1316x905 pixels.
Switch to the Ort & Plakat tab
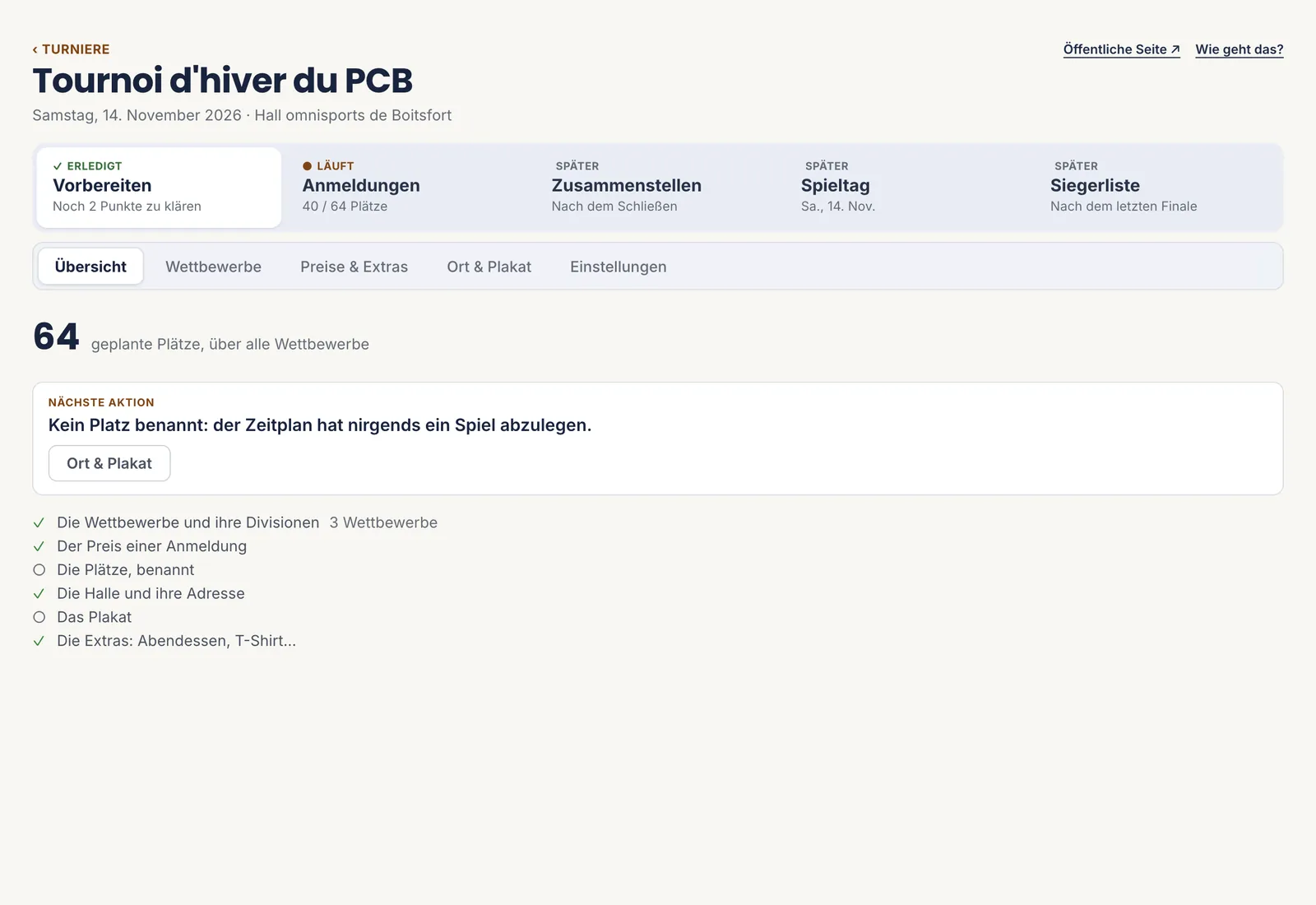[489, 267]
